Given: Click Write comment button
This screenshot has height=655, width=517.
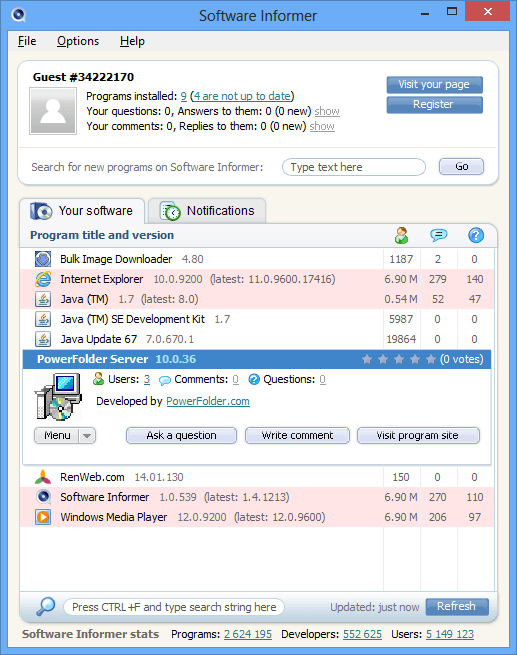Looking at the screenshot, I should (x=297, y=436).
